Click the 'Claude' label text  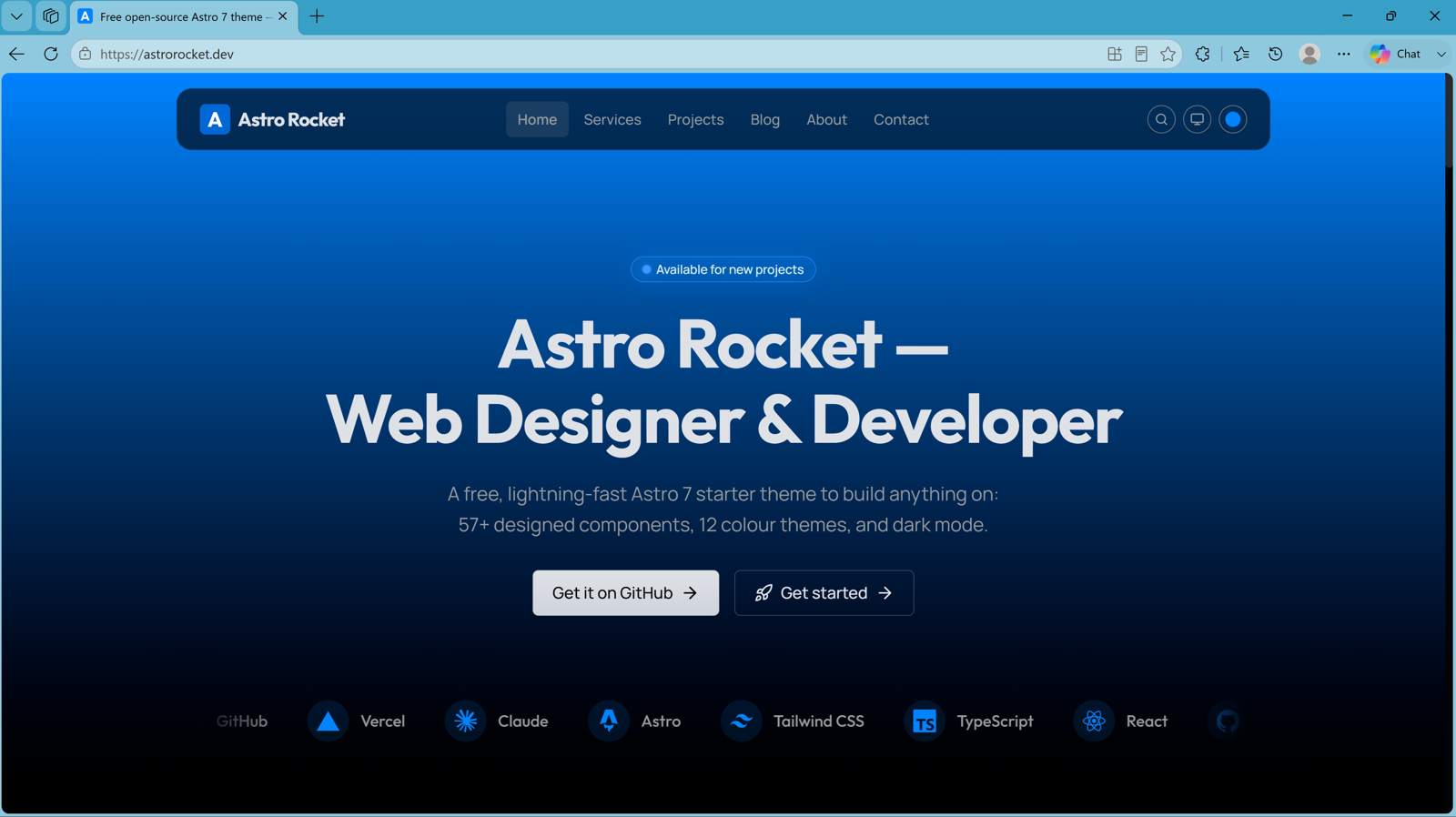523,721
